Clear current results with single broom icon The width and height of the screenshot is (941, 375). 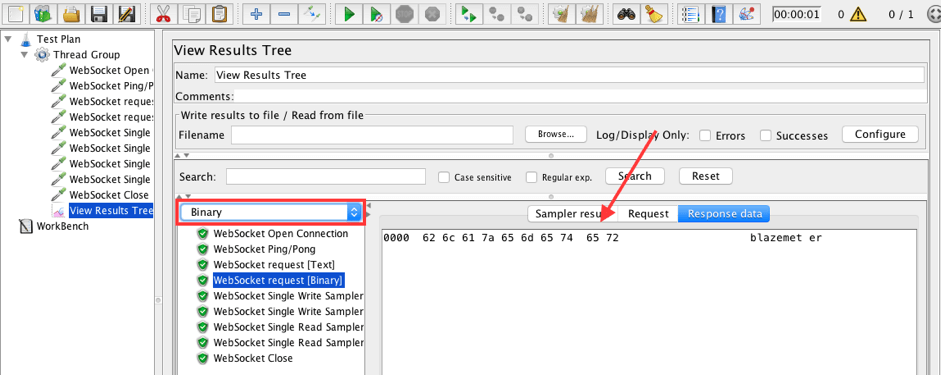561,13
